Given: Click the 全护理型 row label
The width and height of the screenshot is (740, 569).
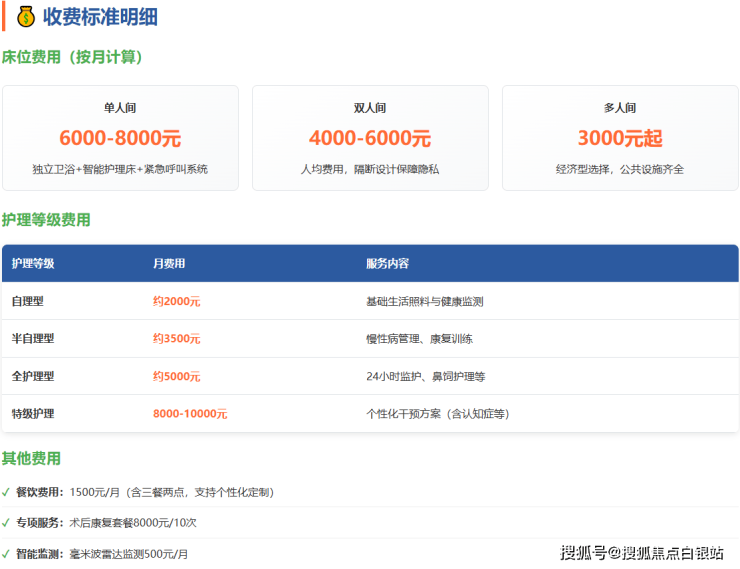Looking at the screenshot, I should (33, 377).
